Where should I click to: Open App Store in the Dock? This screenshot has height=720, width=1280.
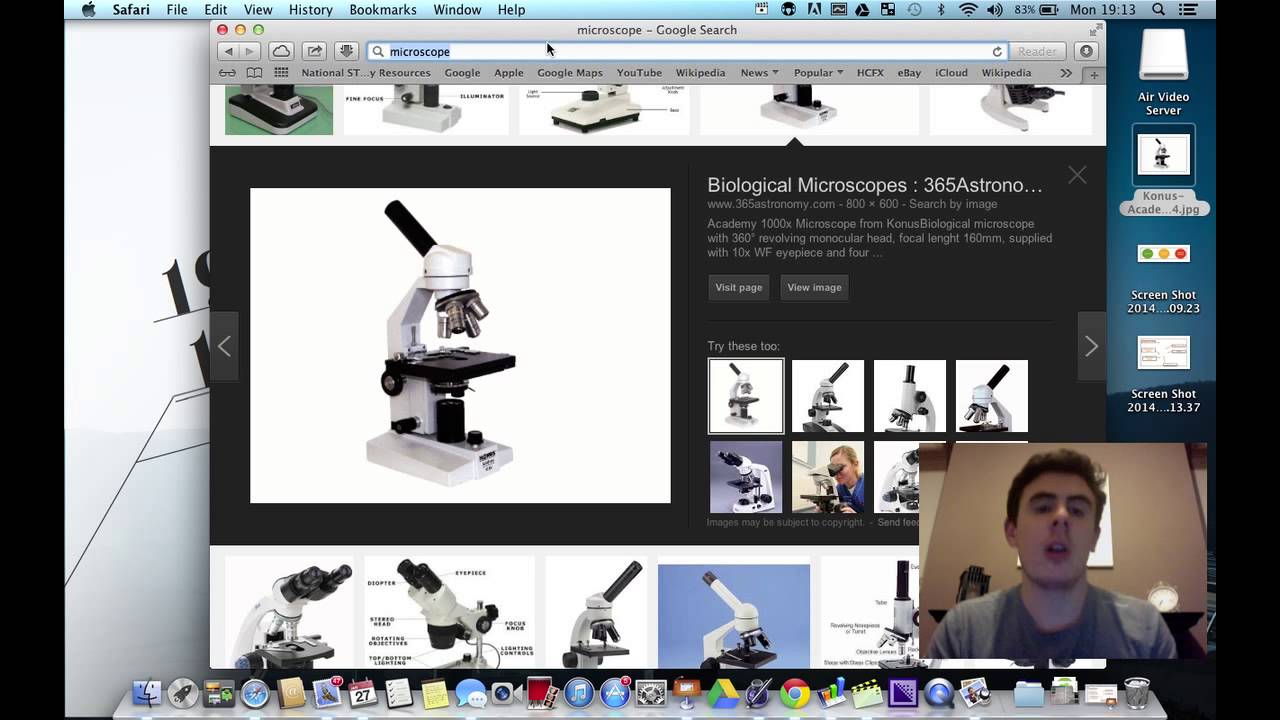point(615,692)
